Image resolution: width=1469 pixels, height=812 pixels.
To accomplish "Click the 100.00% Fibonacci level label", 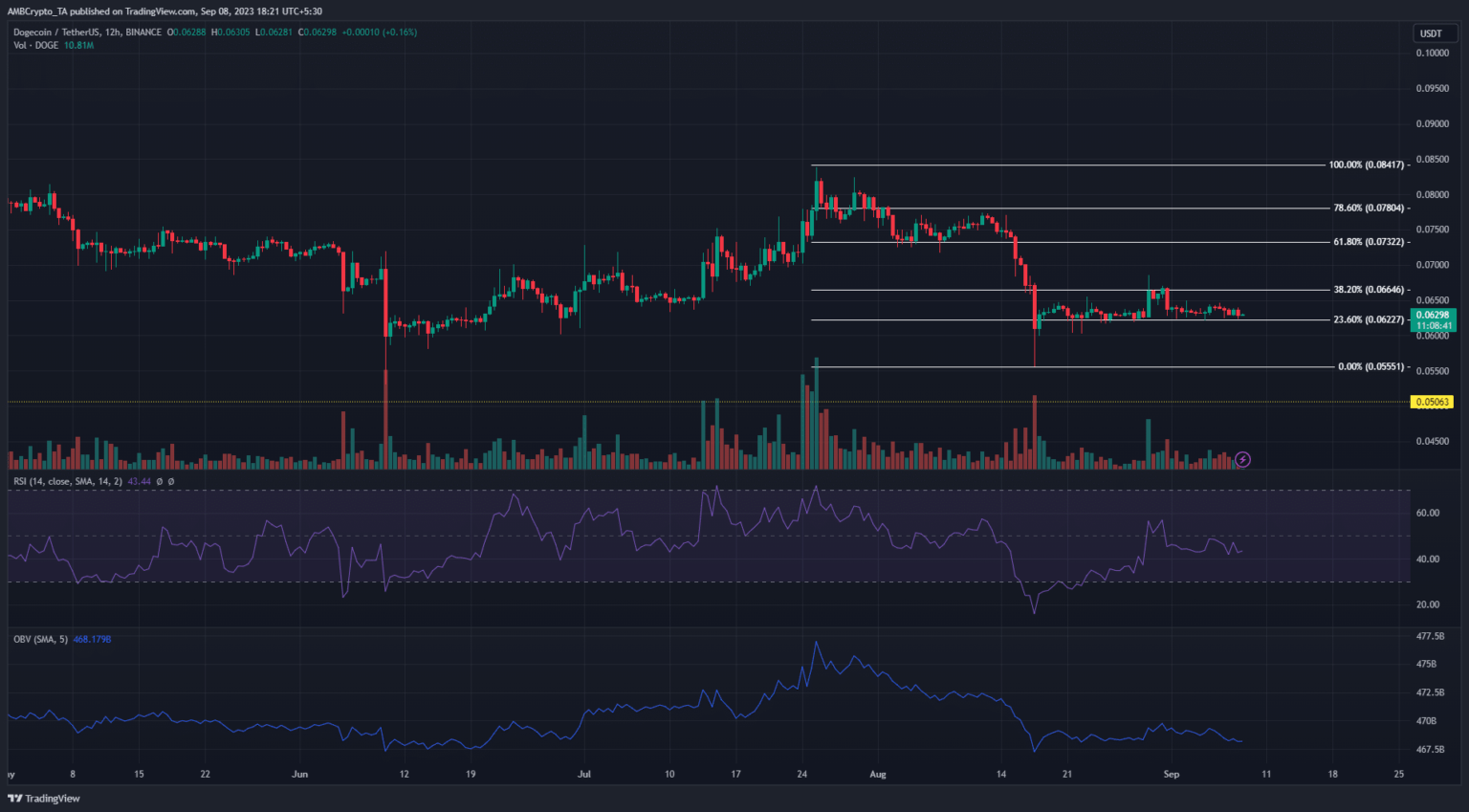I will click(1366, 165).
